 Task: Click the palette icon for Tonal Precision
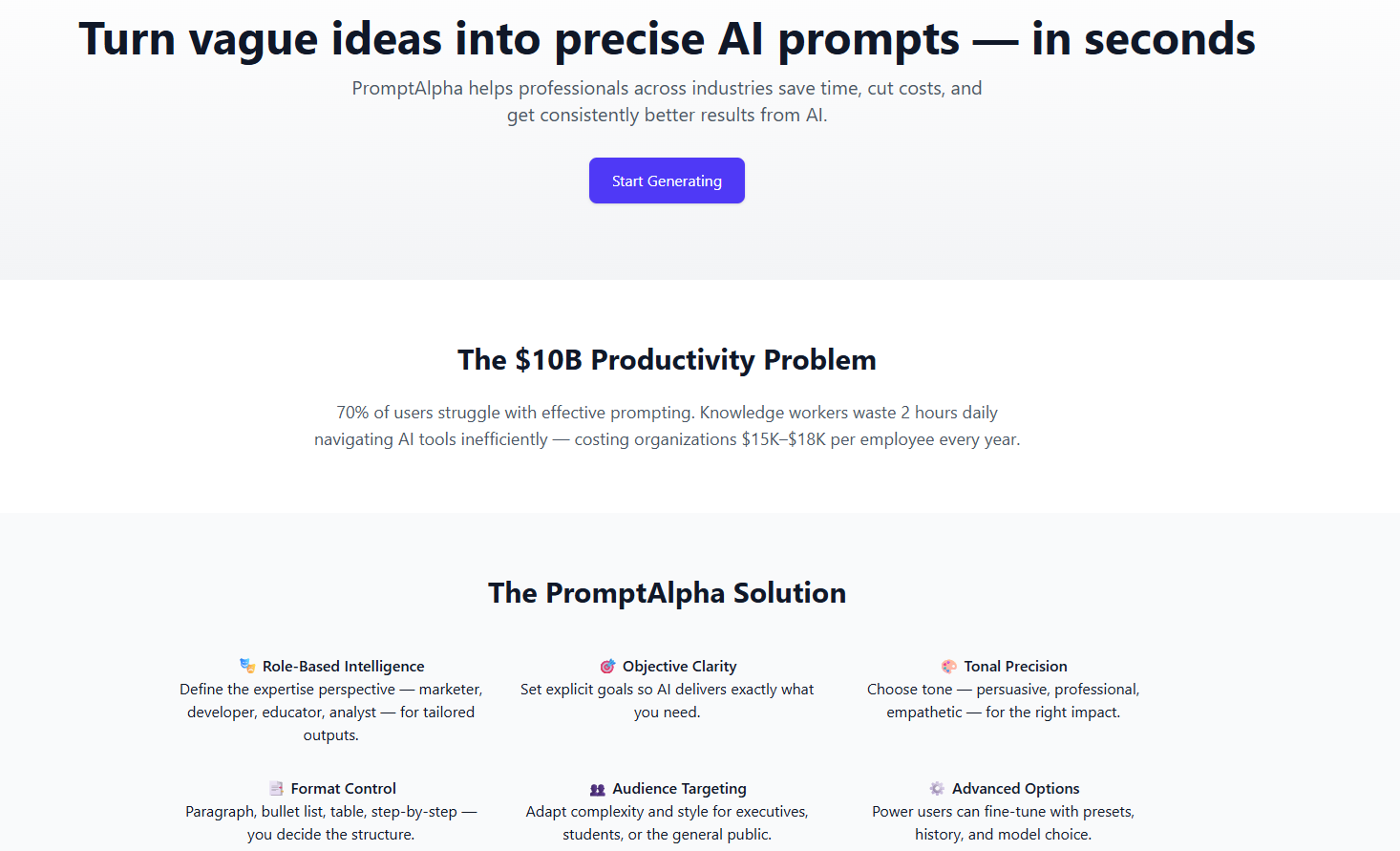[x=948, y=665]
